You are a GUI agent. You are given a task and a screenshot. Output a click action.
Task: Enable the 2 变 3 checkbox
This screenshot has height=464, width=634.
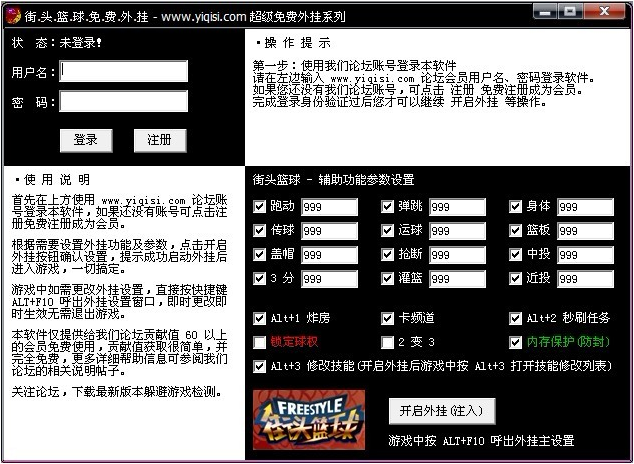pyautogui.click(x=387, y=343)
